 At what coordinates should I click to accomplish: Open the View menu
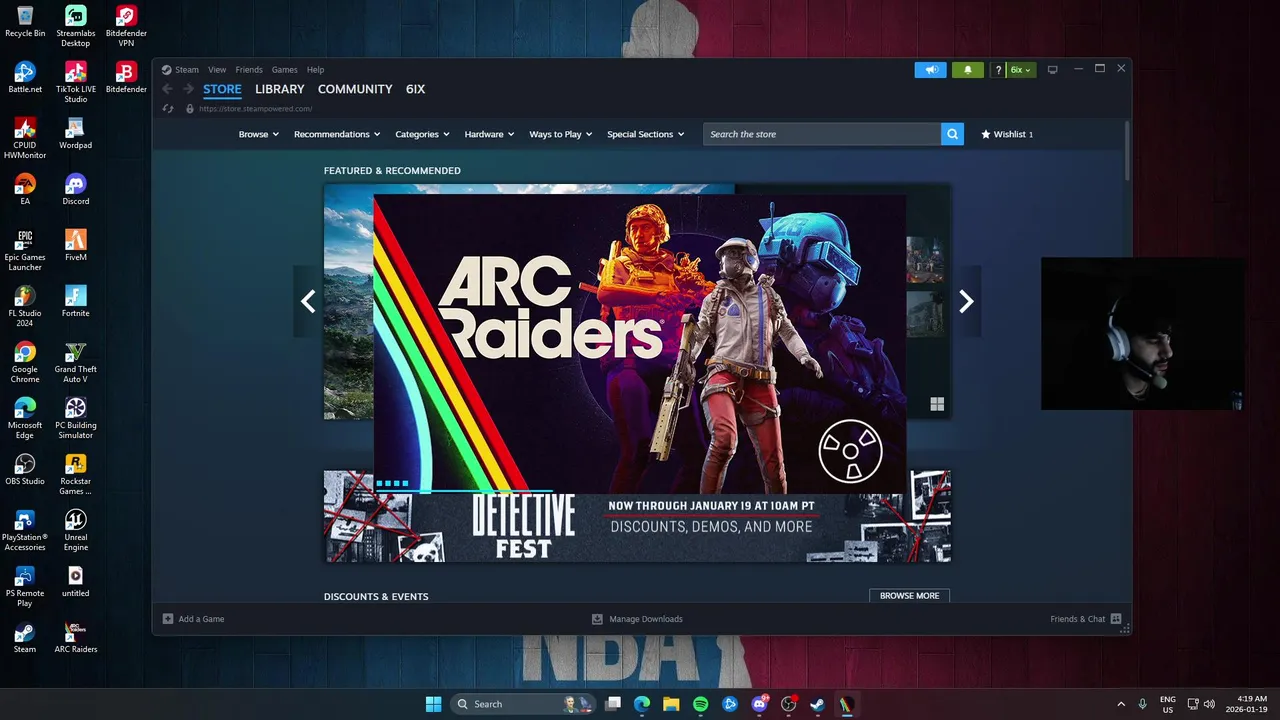pyautogui.click(x=217, y=70)
